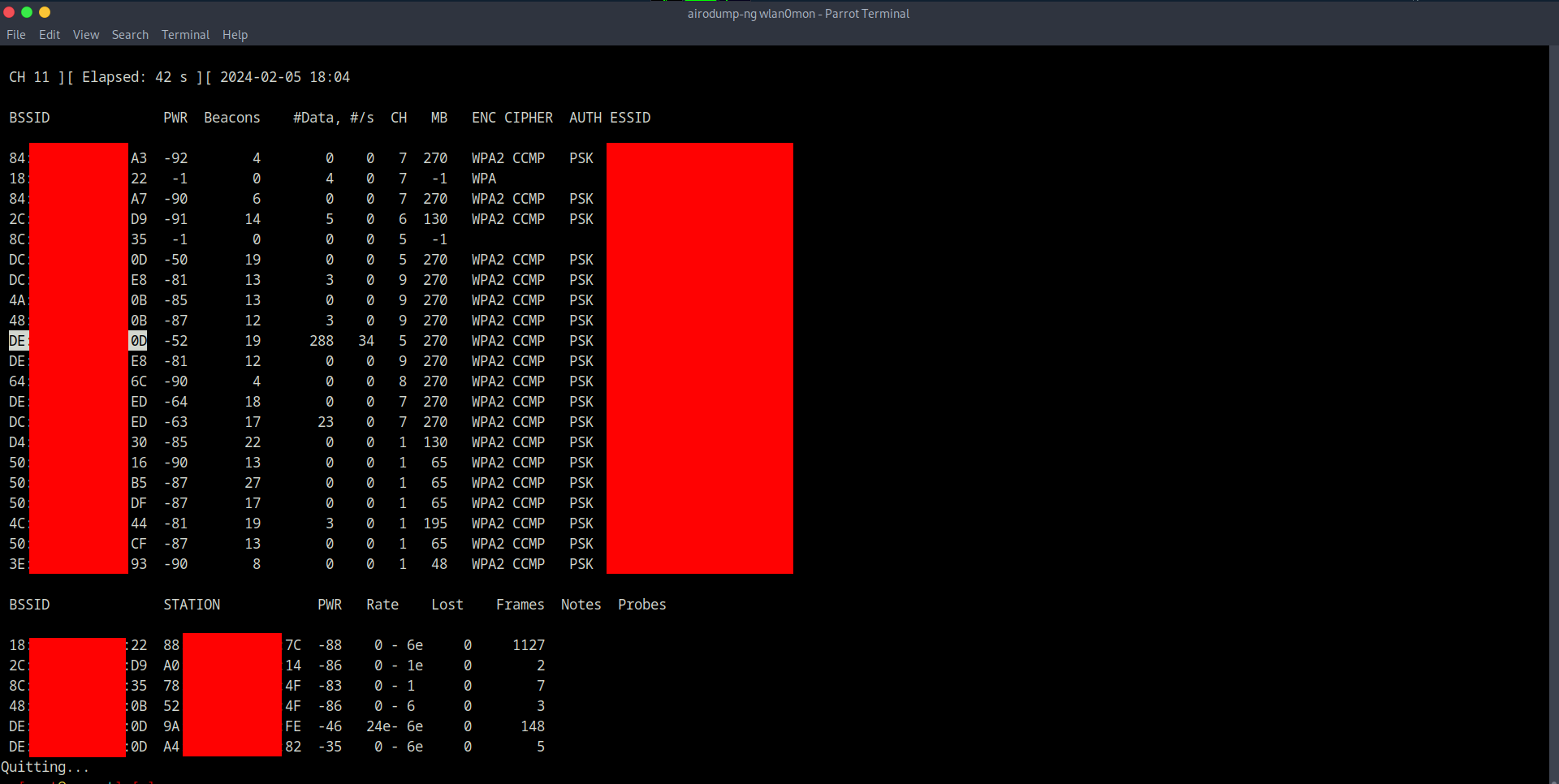Open the Search menu

pos(130,35)
